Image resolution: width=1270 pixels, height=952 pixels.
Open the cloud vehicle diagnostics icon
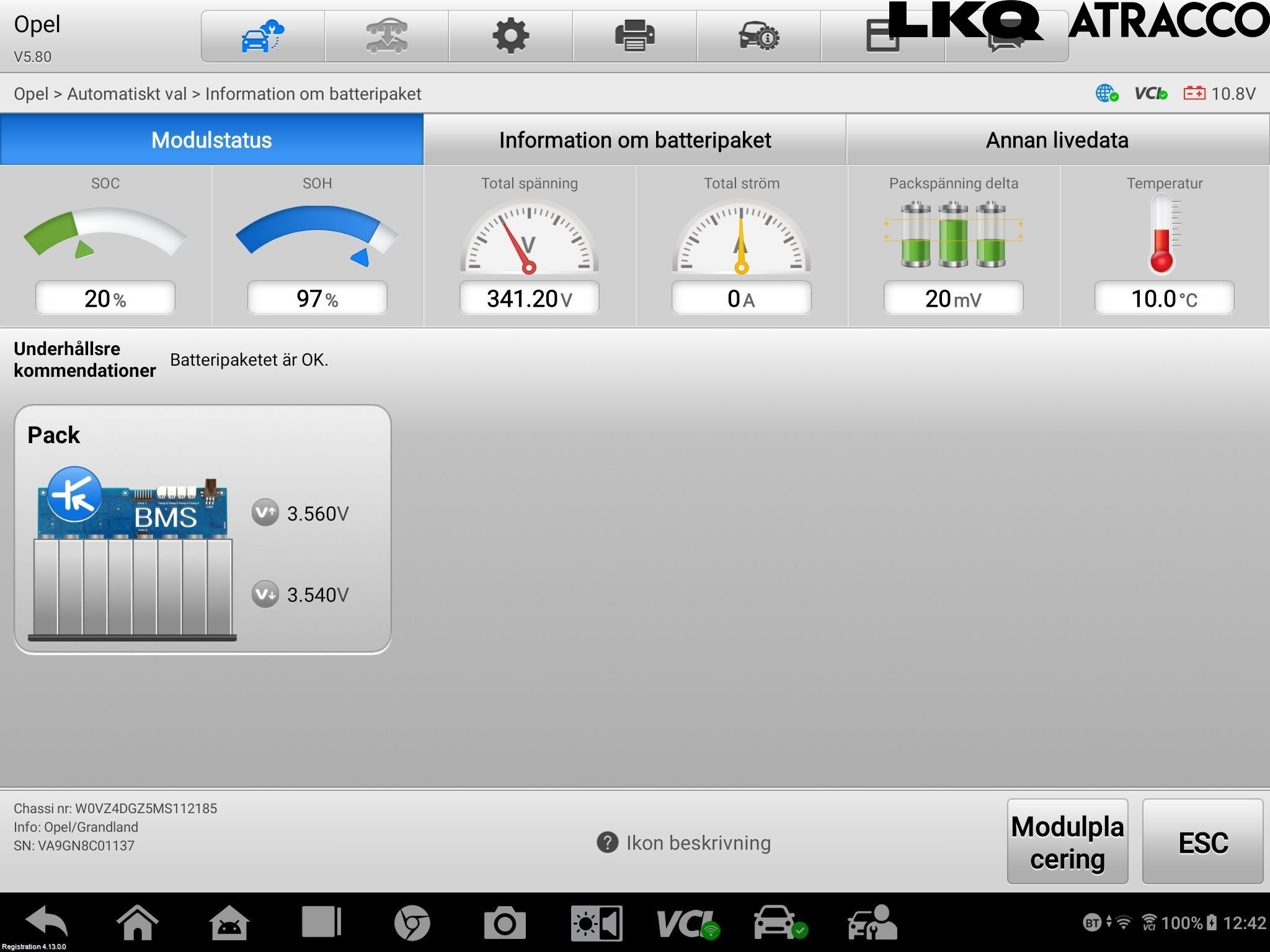coord(262,36)
